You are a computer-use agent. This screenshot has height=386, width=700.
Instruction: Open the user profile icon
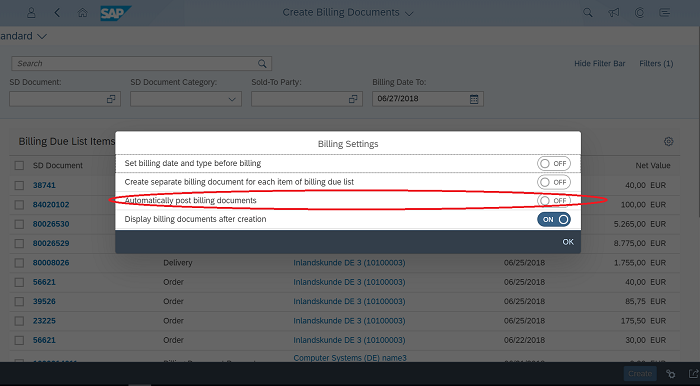[31, 12]
